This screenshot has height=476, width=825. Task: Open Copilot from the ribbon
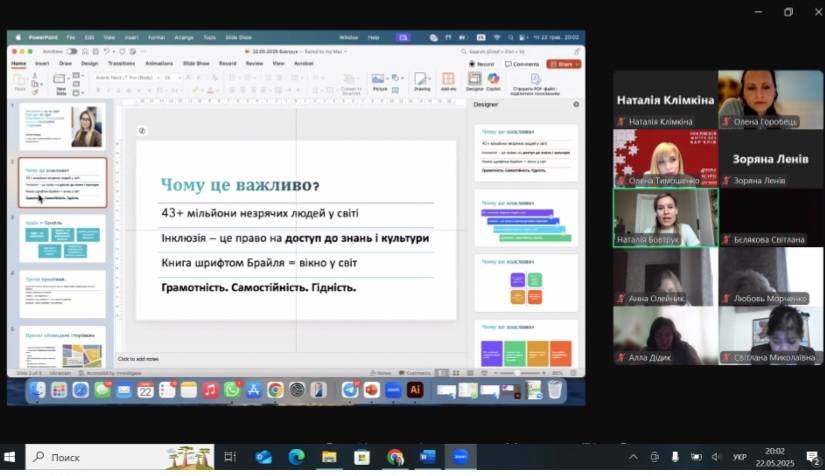click(x=493, y=80)
